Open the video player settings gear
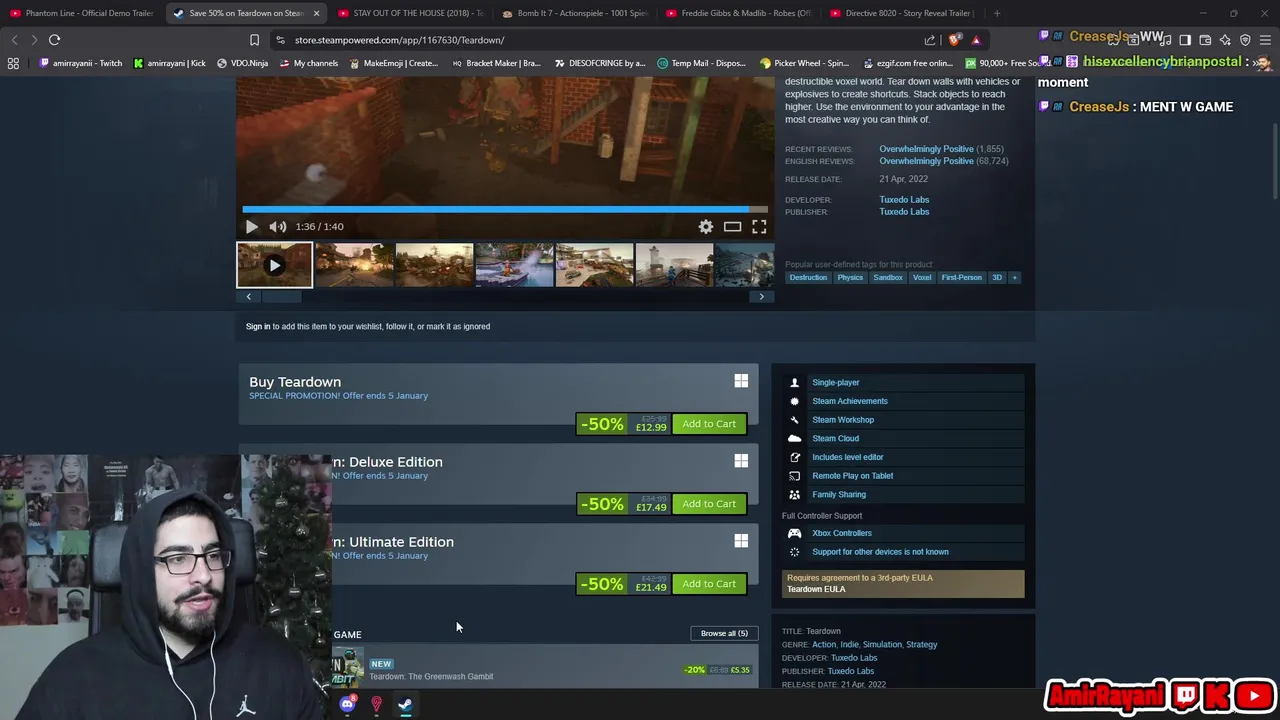Screen dimensions: 1280x720 706,227
